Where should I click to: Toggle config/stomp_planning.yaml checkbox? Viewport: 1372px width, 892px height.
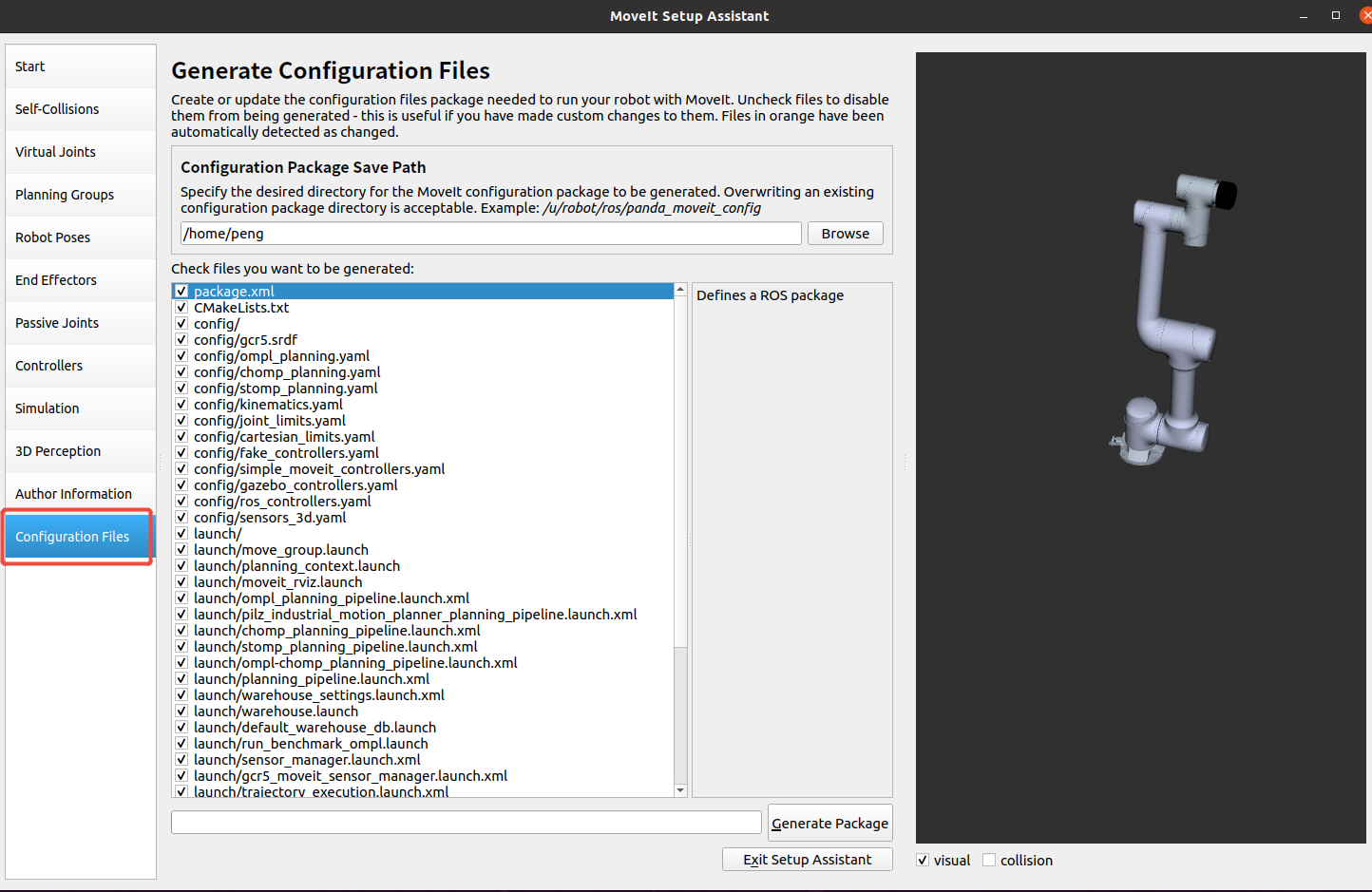[x=181, y=389]
